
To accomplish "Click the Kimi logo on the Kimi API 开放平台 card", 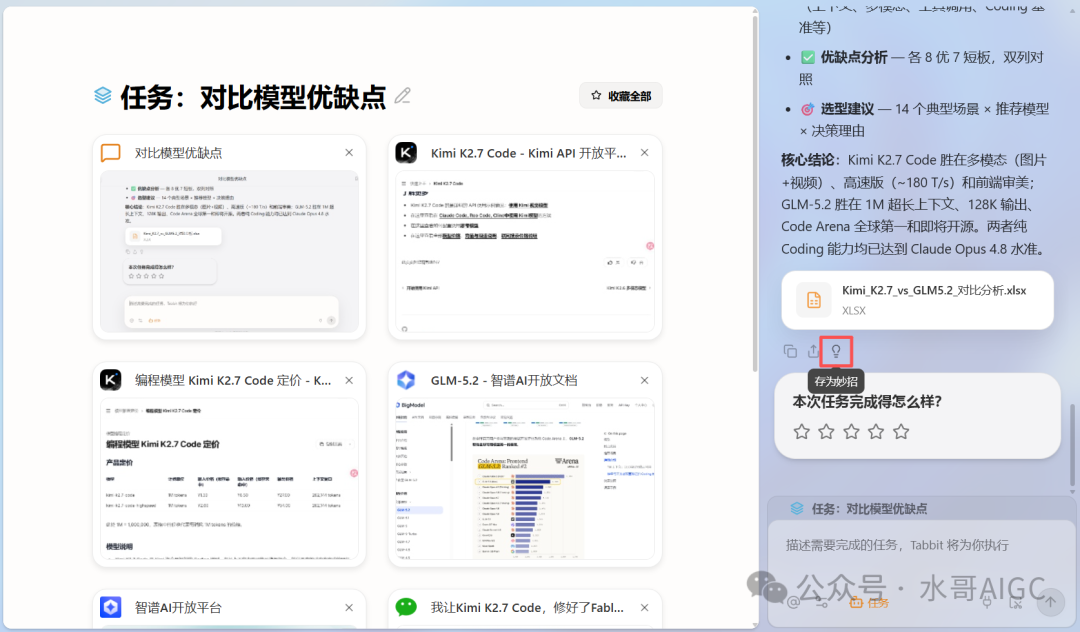I will point(406,153).
